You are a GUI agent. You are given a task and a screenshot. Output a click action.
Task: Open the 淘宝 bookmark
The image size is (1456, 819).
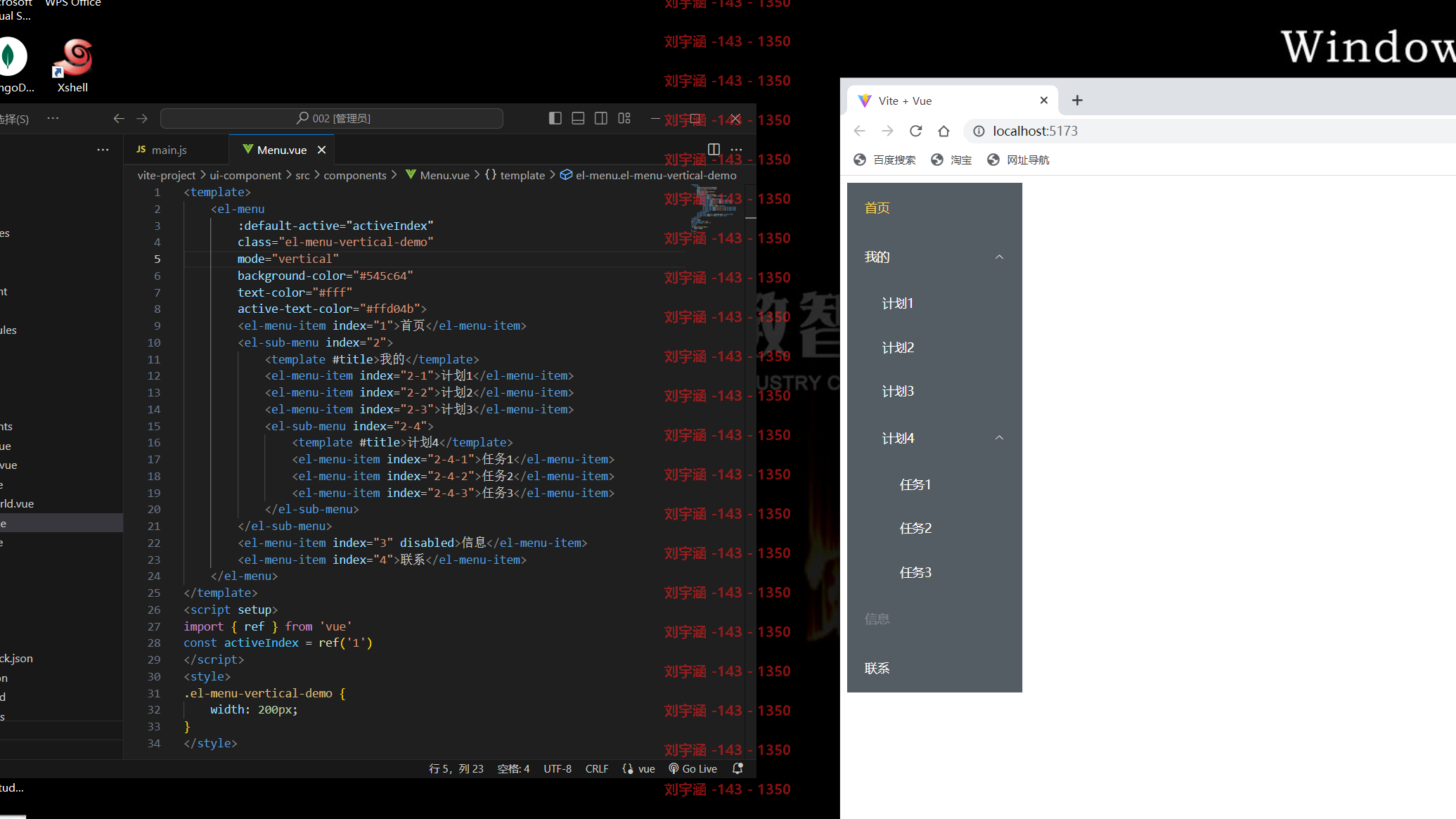tap(951, 160)
